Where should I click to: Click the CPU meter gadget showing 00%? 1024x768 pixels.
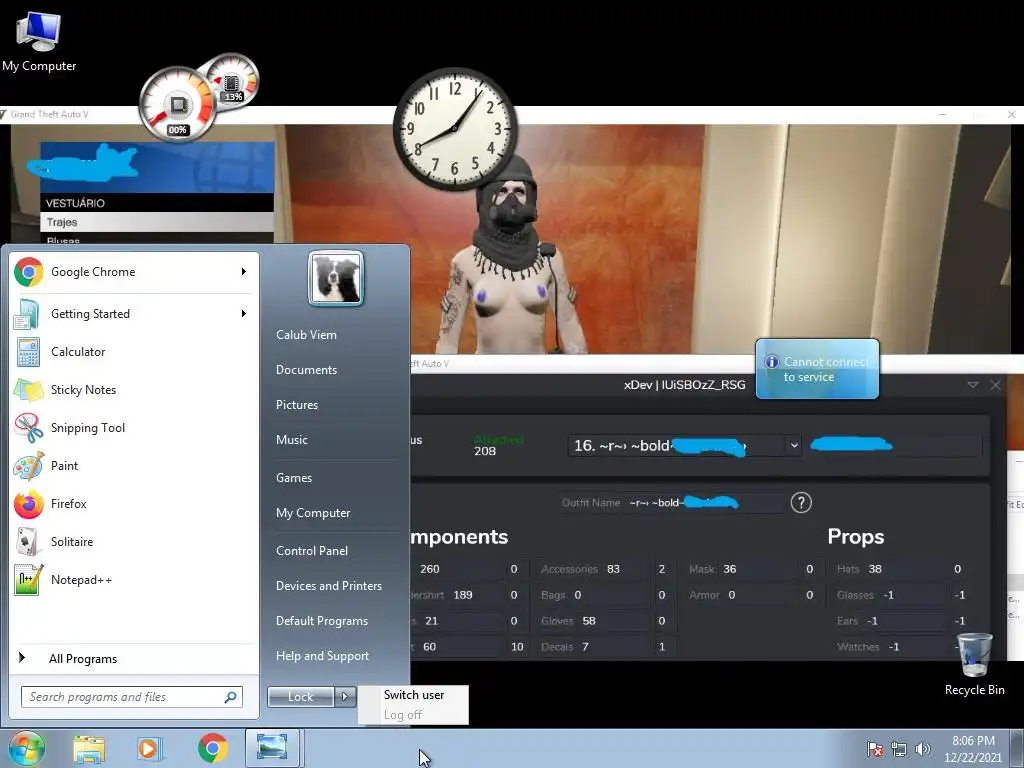[x=177, y=105]
